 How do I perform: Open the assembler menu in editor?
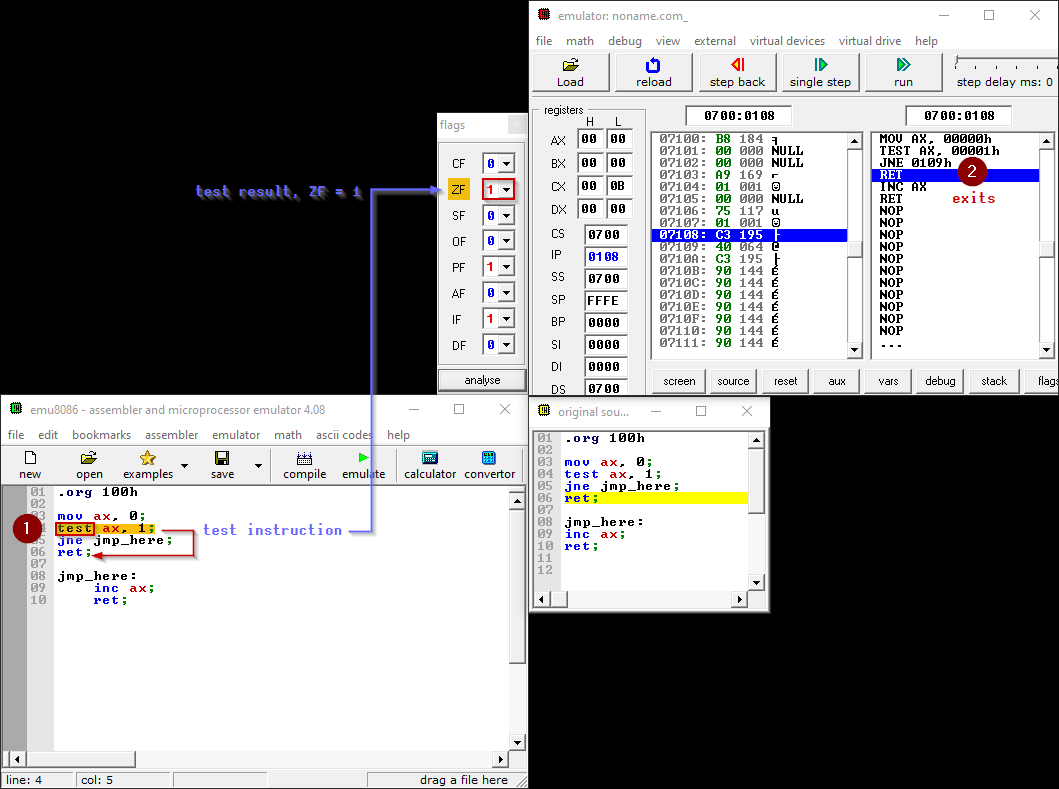coord(172,434)
